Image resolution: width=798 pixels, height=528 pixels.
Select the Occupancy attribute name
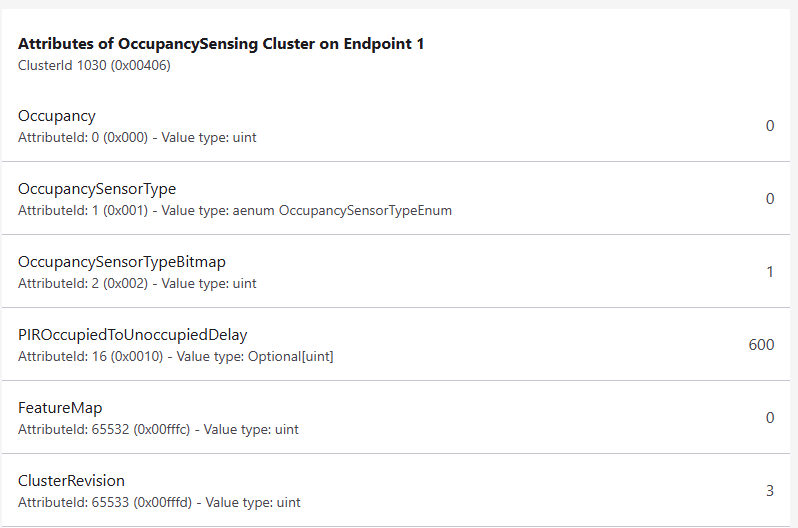click(57, 116)
